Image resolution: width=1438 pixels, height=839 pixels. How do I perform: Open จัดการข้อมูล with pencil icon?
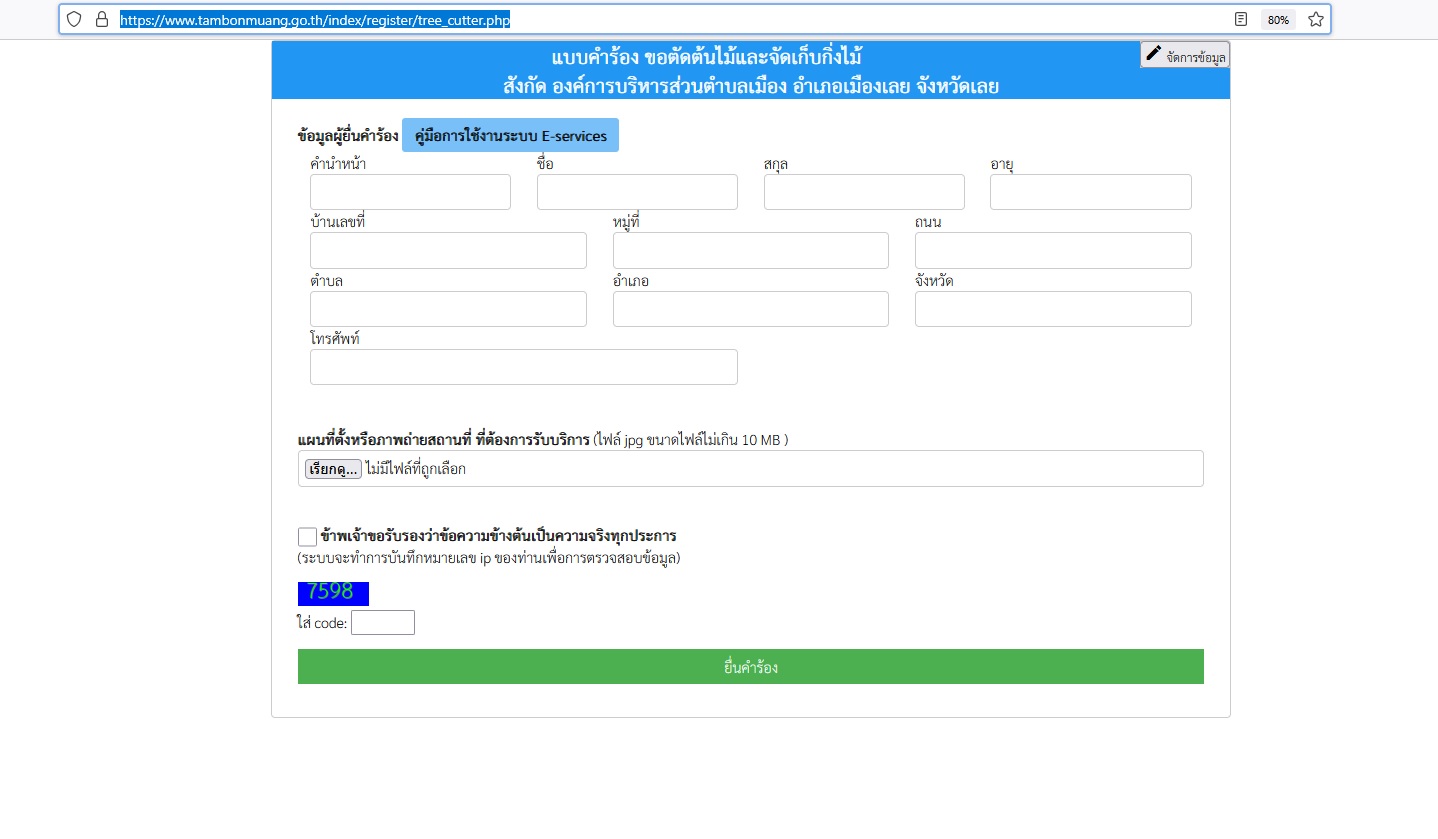(x=1185, y=55)
